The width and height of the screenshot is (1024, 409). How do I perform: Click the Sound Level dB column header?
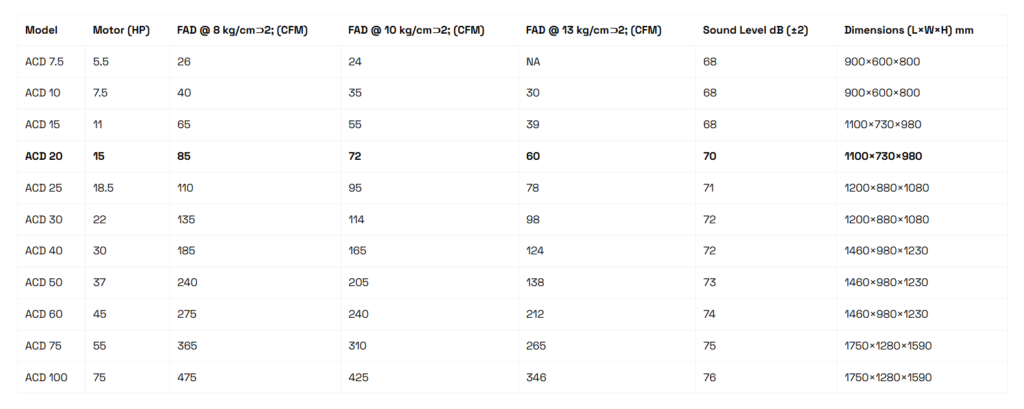coord(755,31)
